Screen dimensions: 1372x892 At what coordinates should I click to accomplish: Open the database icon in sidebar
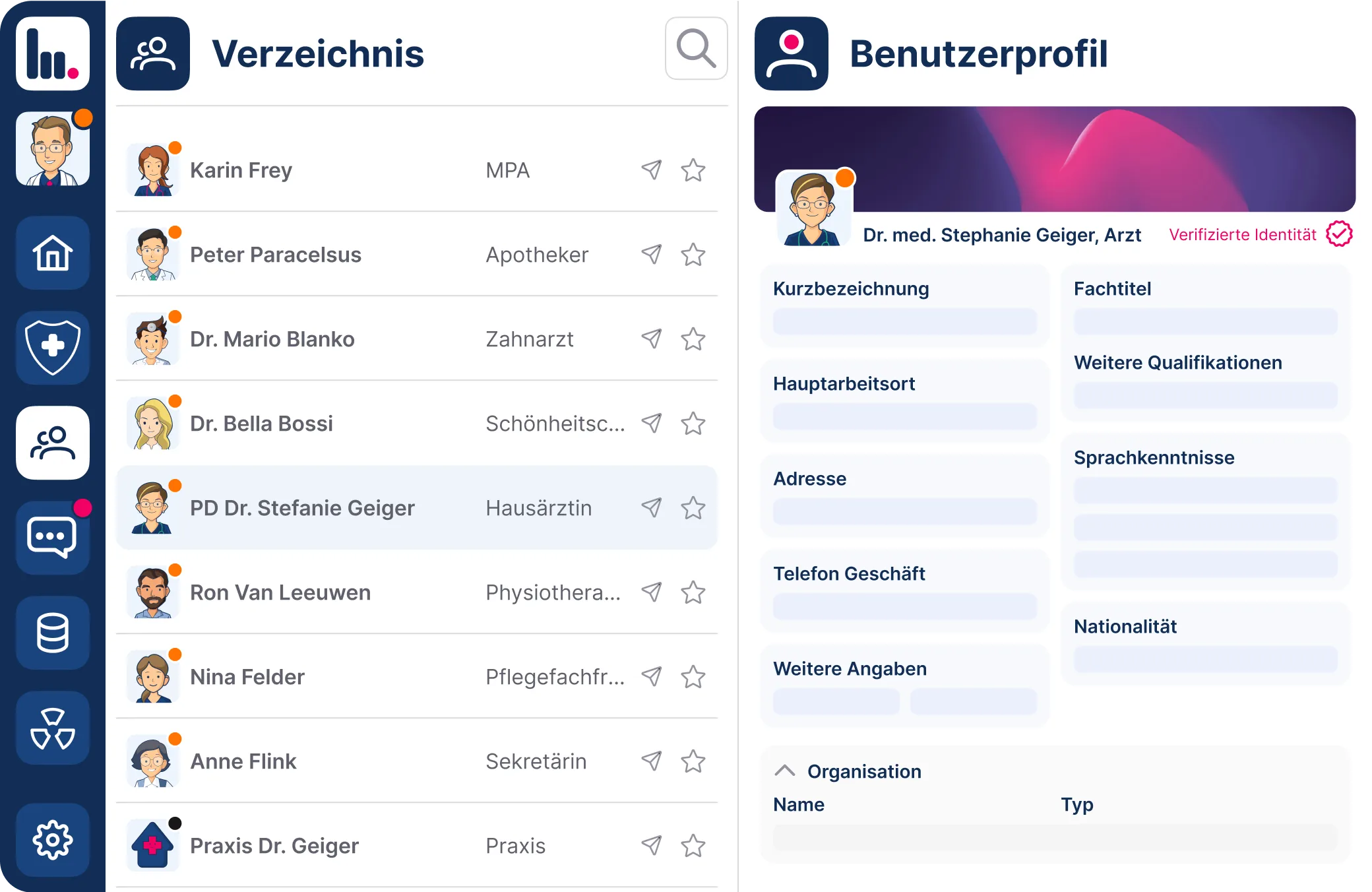point(53,633)
